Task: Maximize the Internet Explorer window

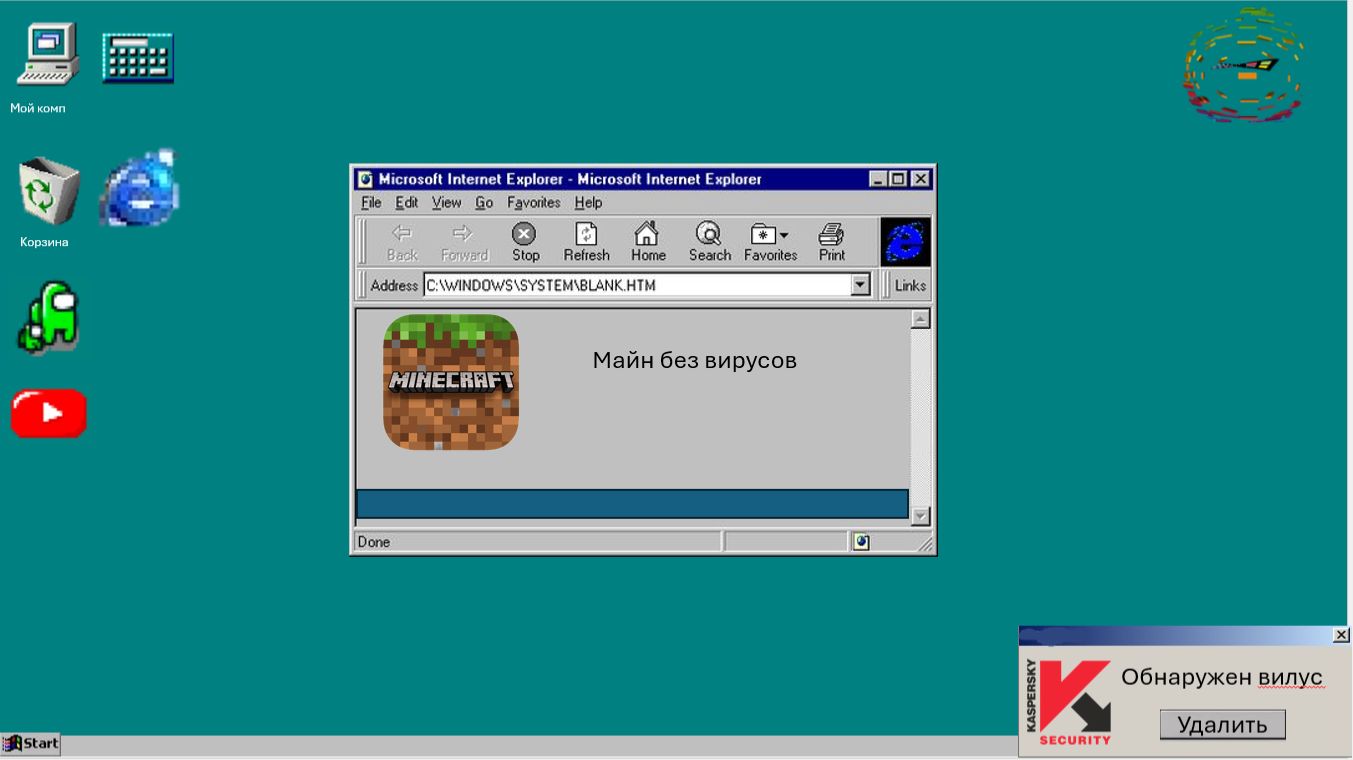Action: pos(898,179)
